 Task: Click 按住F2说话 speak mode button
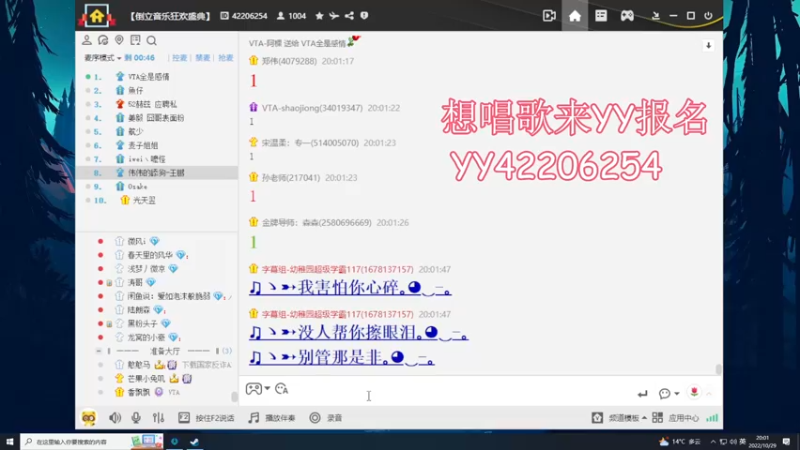(206, 418)
